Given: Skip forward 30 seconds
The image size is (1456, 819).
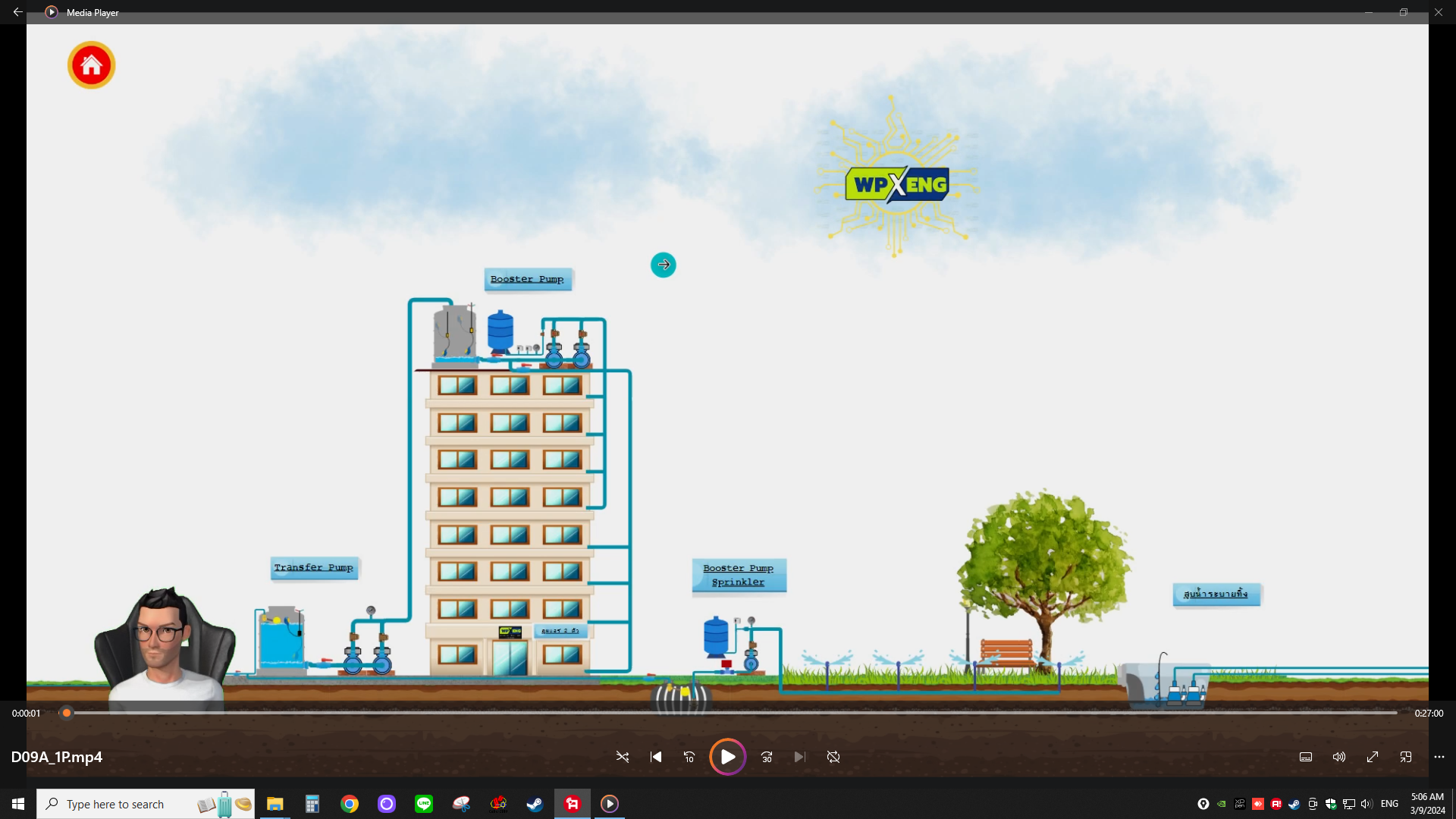Looking at the screenshot, I should pos(767,757).
